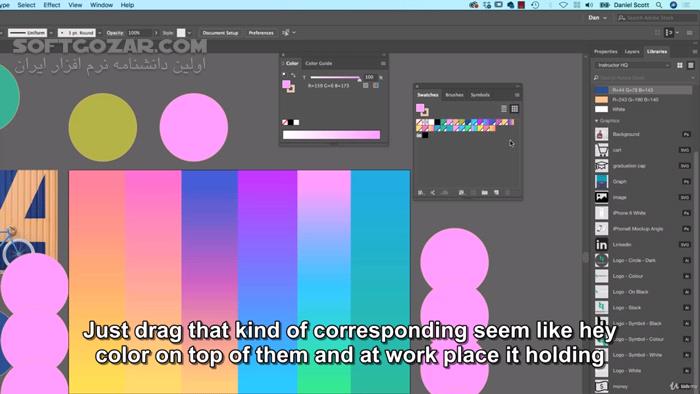This screenshot has width=700, height=394.
Task: Select the graduation cap library graphic
Action: [x=643, y=166]
